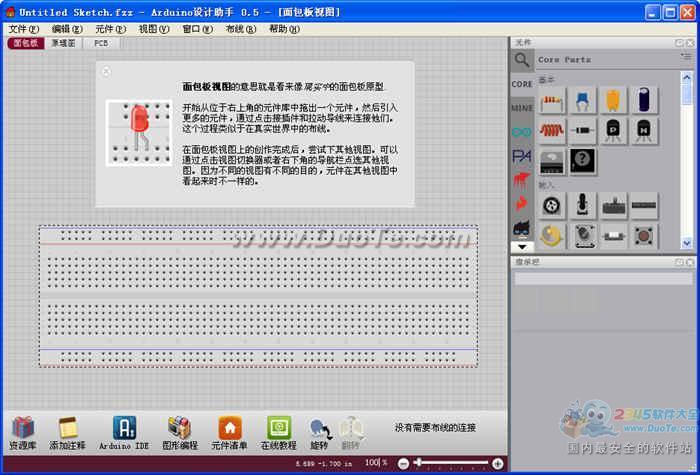Open the 视图(V) menu
This screenshot has height=475, width=700.
coord(154,29)
